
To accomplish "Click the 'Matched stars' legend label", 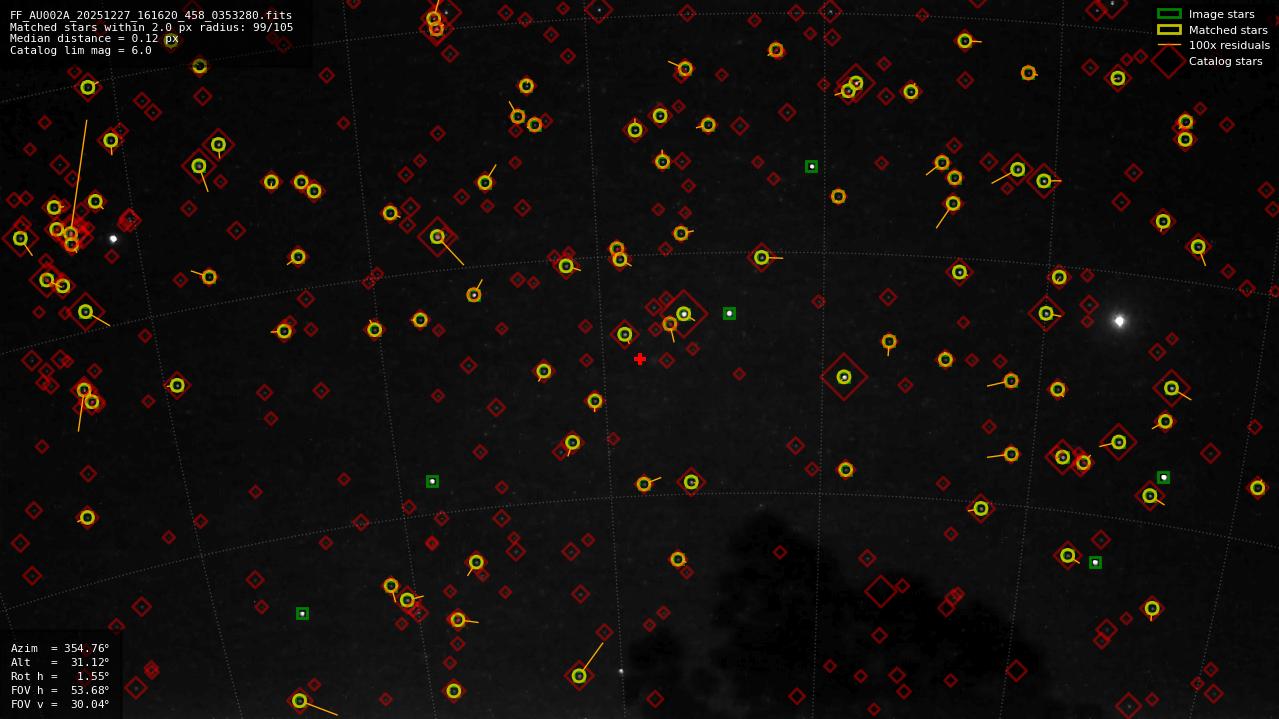I will [1228, 30].
